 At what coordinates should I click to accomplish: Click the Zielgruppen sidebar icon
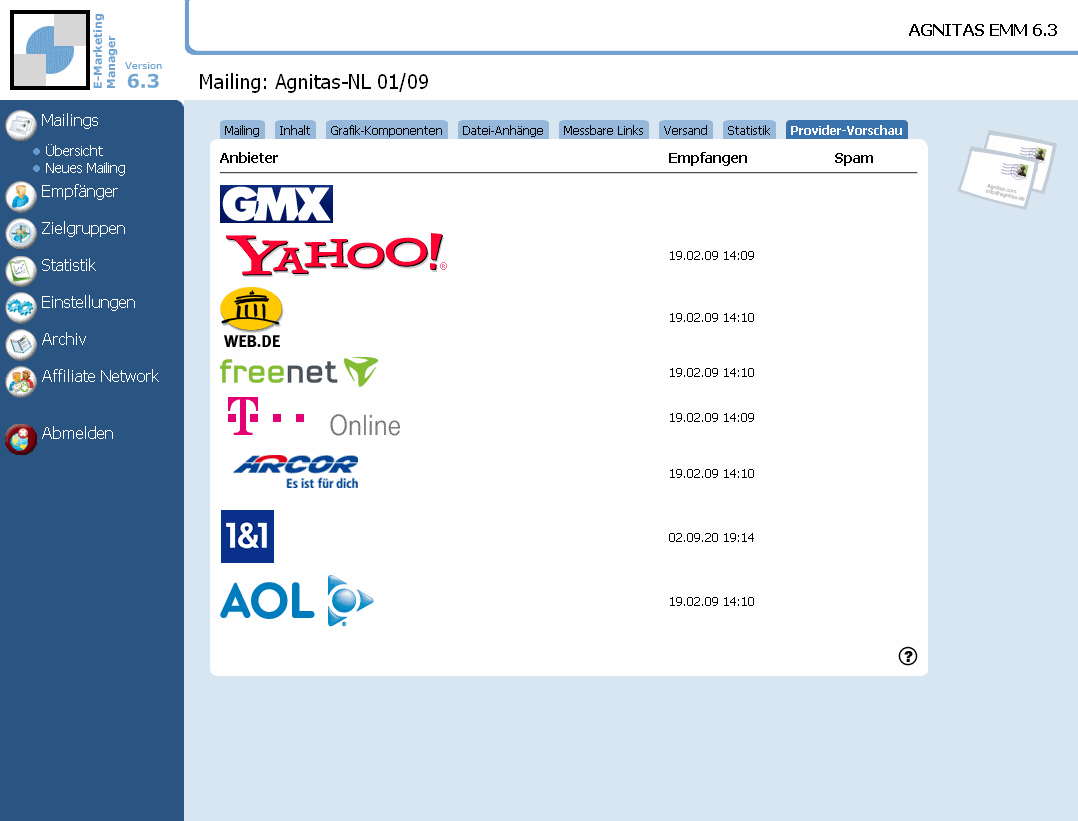tap(21, 234)
